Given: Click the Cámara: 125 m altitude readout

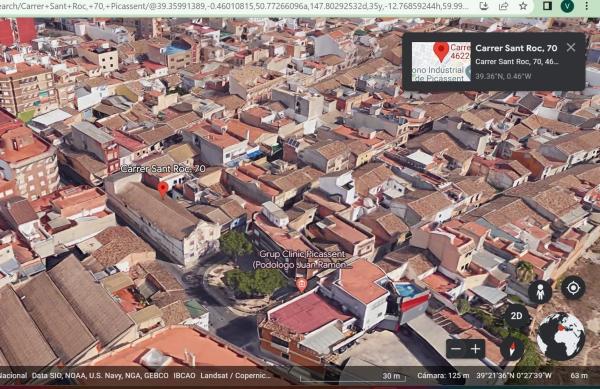Looking at the screenshot, I should tap(443, 376).
